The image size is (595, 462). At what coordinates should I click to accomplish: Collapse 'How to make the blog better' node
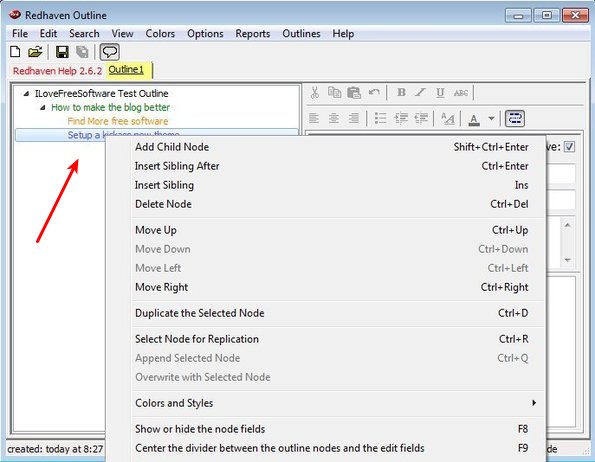click(x=42, y=108)
